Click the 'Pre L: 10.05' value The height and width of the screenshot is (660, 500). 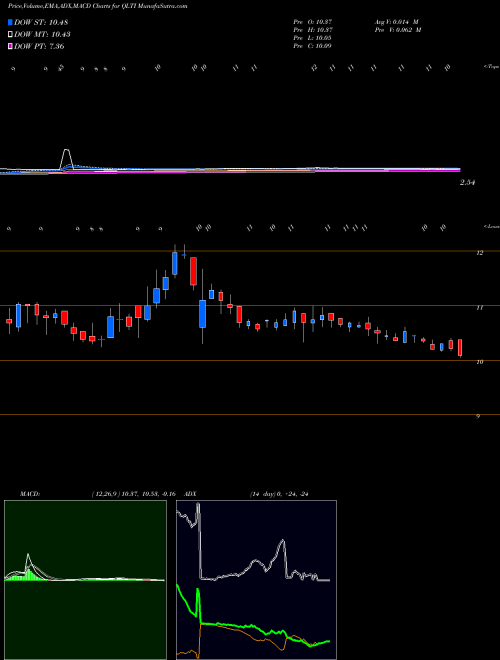click(313, 37)
